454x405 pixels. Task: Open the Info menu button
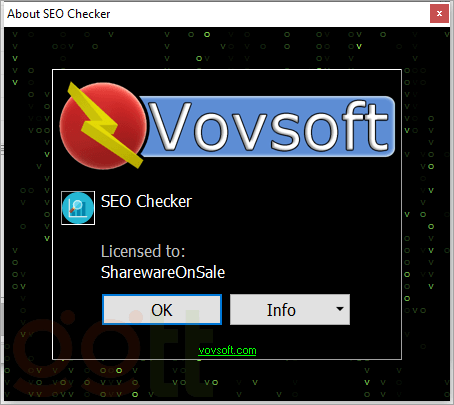[281, 310]
